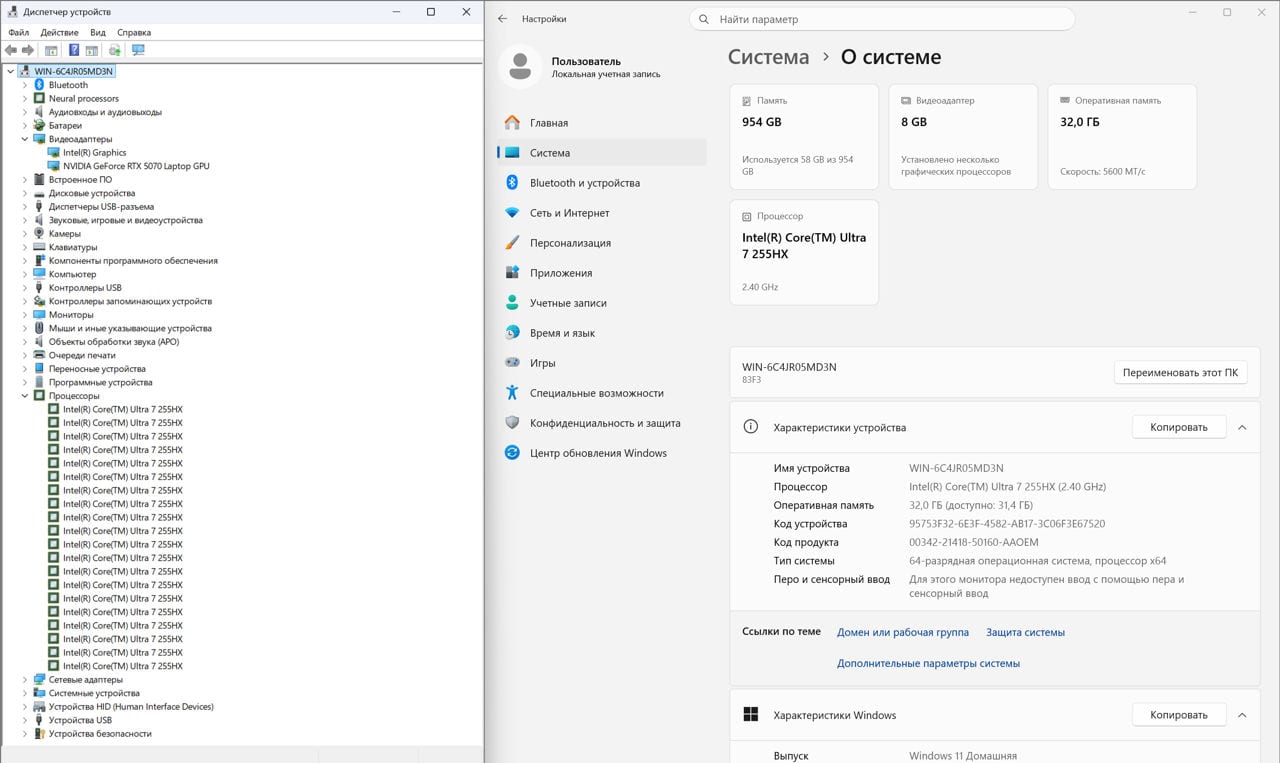The width and height of the screenshot is (1280, 763).
Task: Open Конфиденциальность и защита settings section
Action: tap(601, 423)
